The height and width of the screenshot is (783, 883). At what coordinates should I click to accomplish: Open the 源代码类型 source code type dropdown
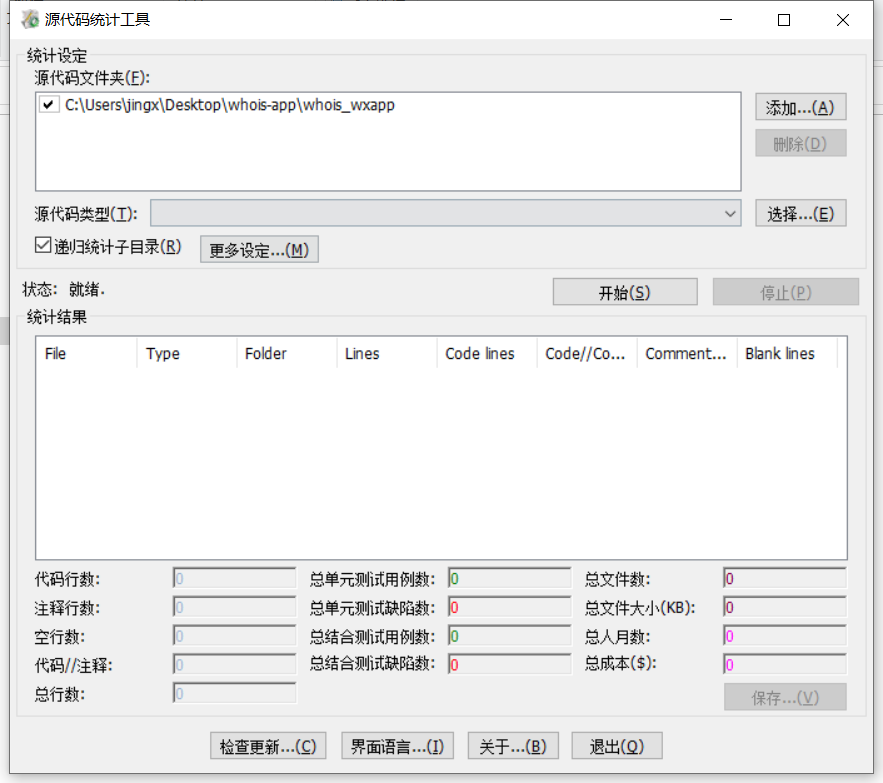point(729,212)
